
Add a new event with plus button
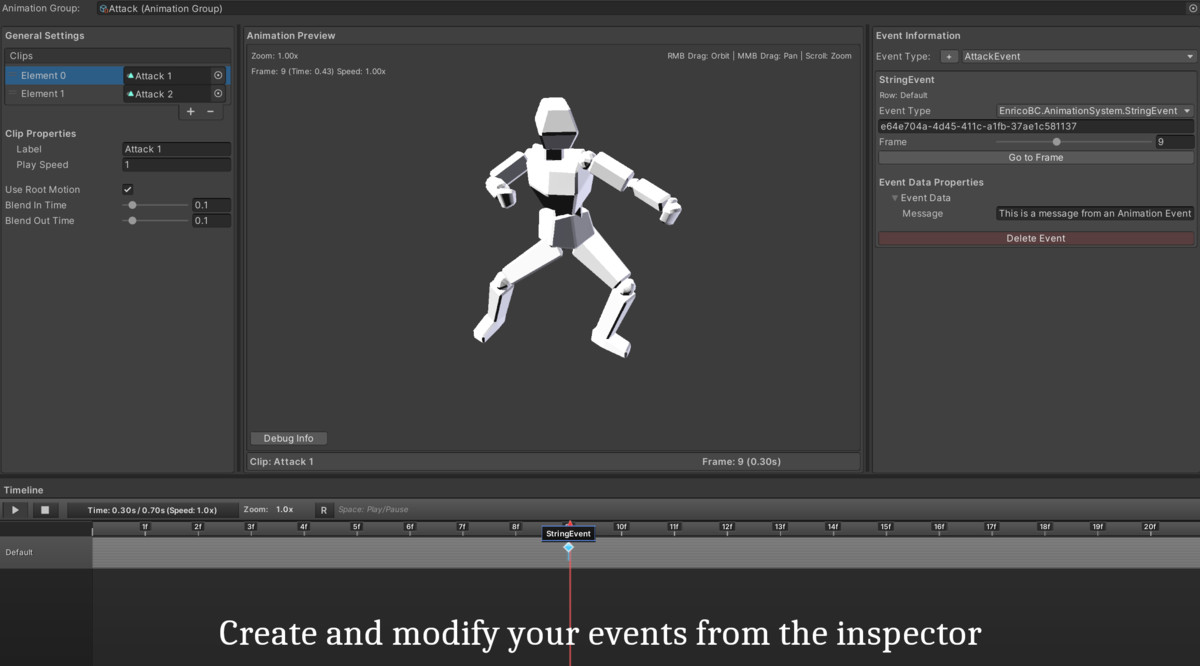pos(949,57)
